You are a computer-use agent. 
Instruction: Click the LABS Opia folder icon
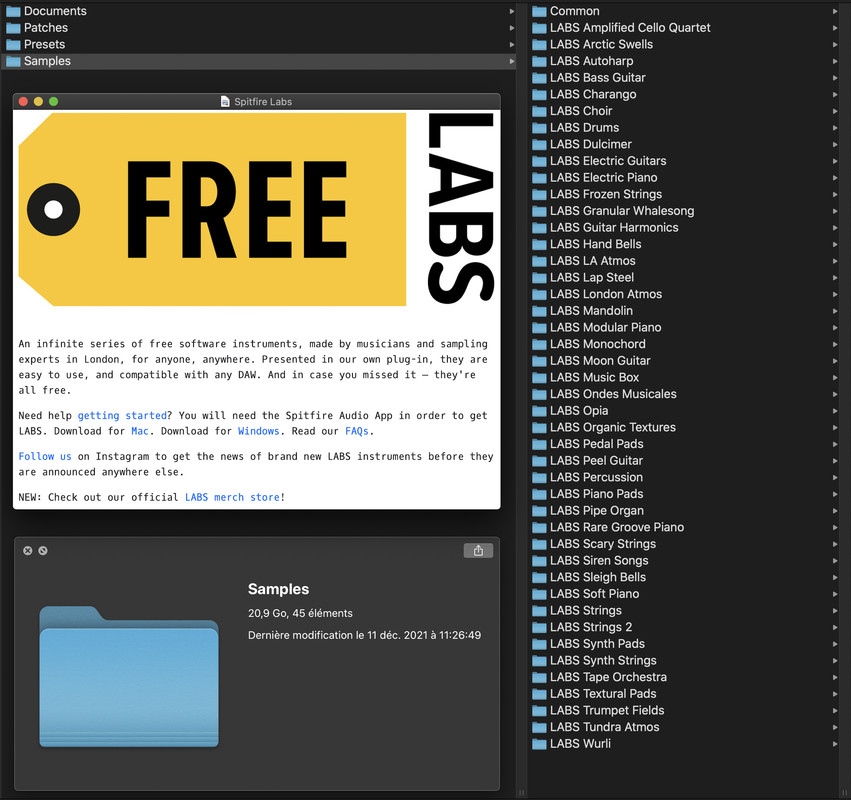coord(539,411)
